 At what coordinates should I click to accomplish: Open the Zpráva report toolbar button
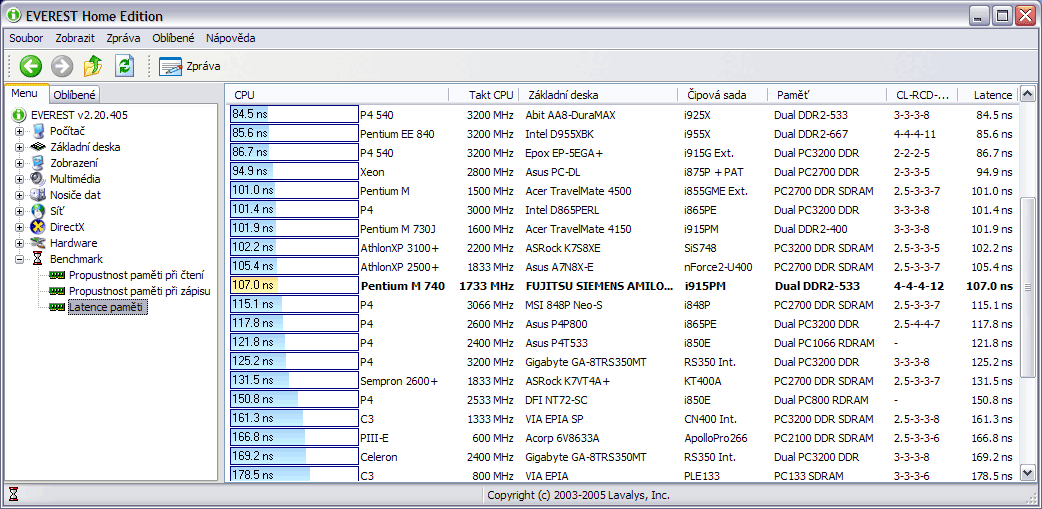click(190, 66)
